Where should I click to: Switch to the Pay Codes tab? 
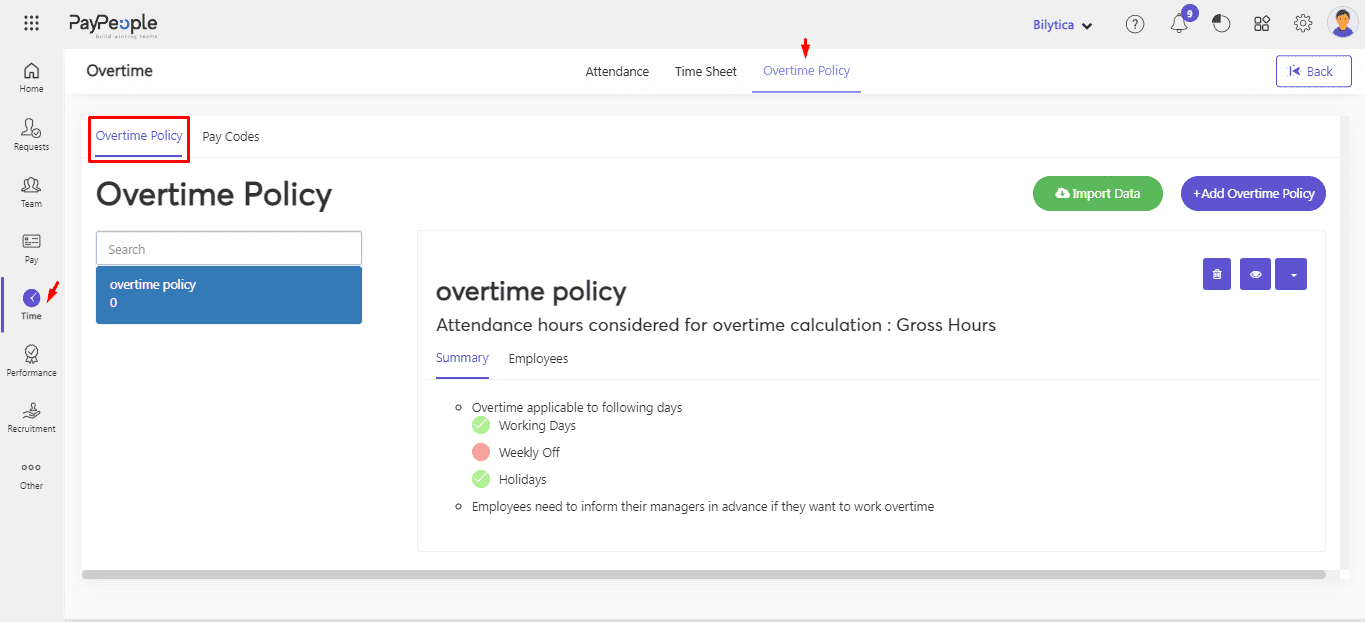(231, 137)
